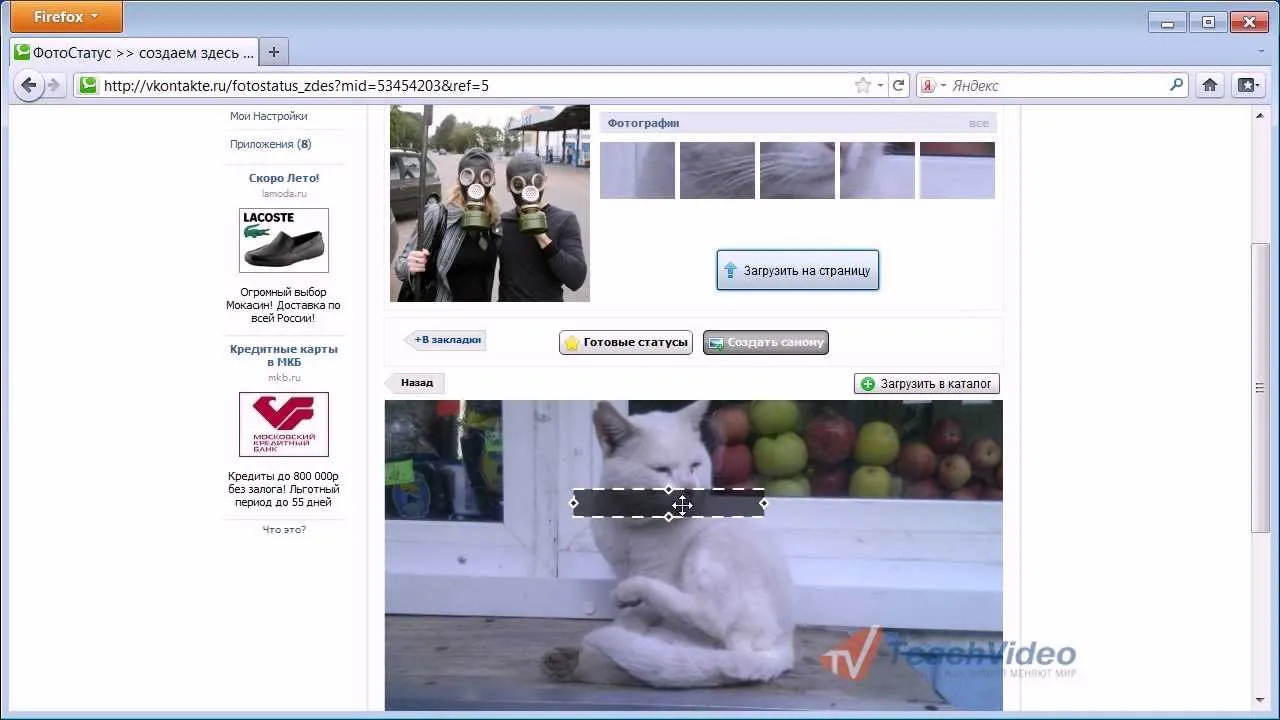Click the first cat fur thumbnail

click(x=637, y=170)
